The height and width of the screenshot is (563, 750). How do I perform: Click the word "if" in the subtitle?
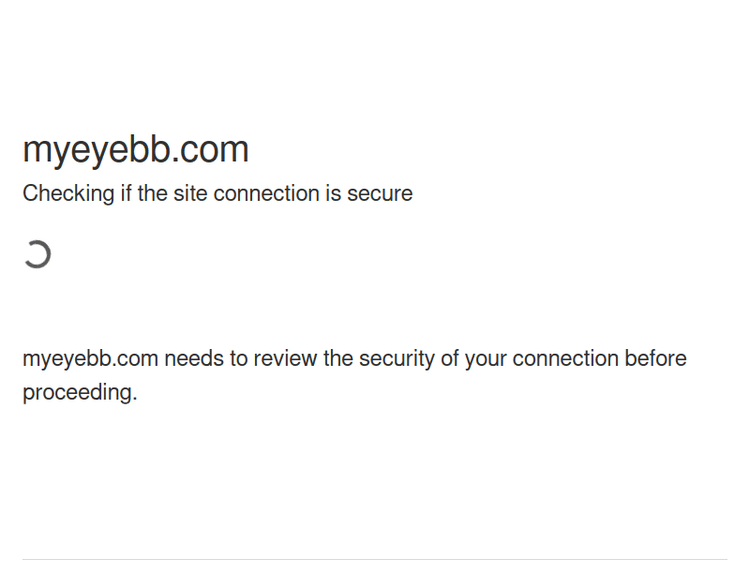point(126,193)
